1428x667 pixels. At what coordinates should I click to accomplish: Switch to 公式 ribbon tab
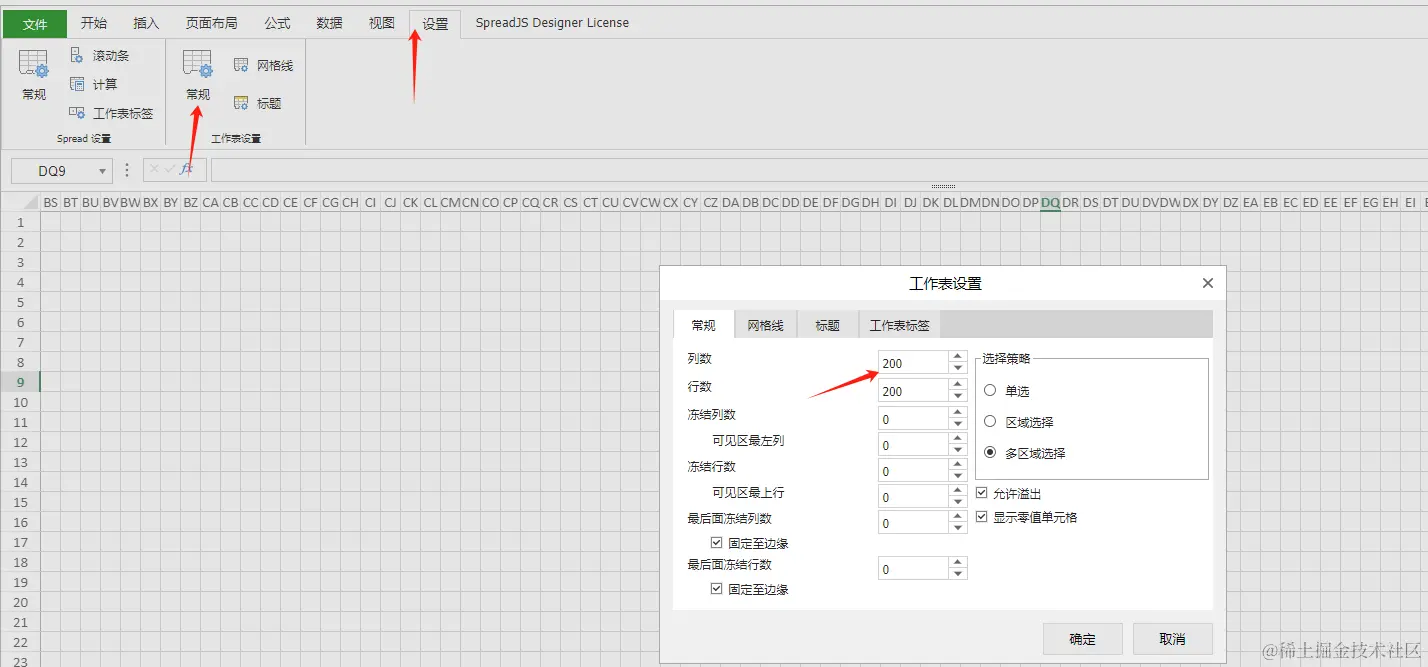(277, 23)
